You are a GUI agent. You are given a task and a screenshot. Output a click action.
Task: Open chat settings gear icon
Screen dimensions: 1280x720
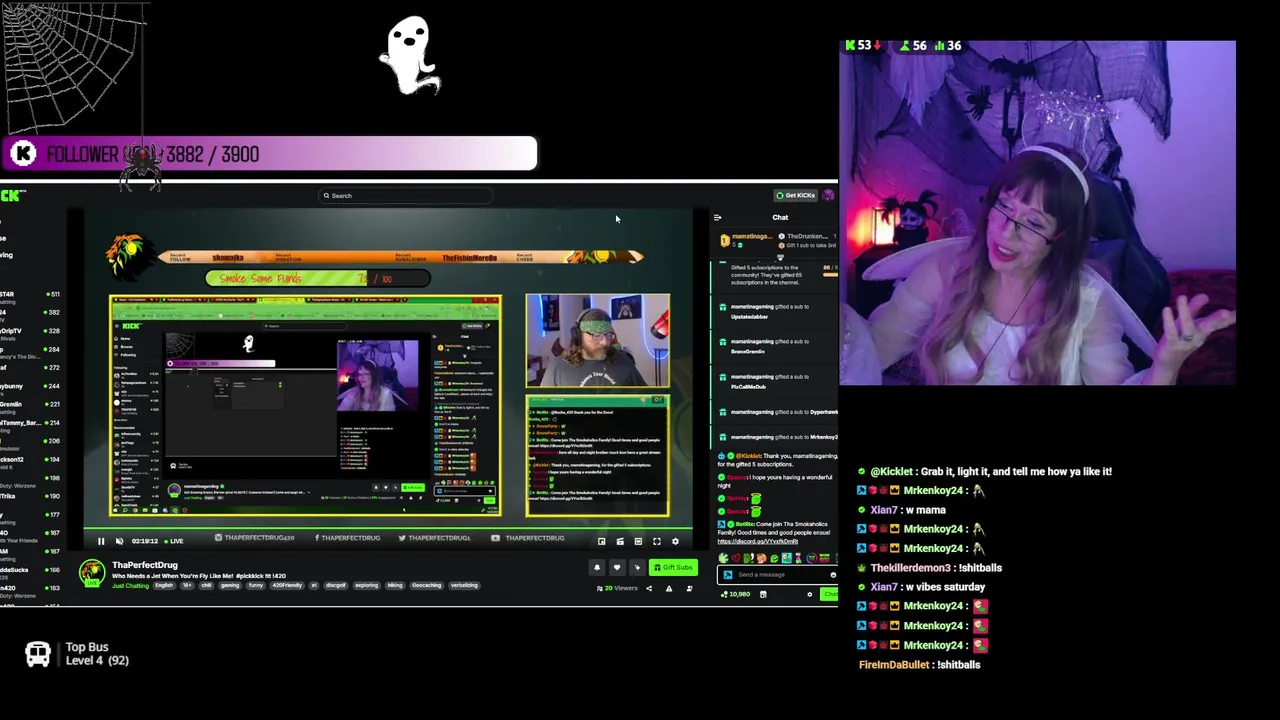click(810, 594)
